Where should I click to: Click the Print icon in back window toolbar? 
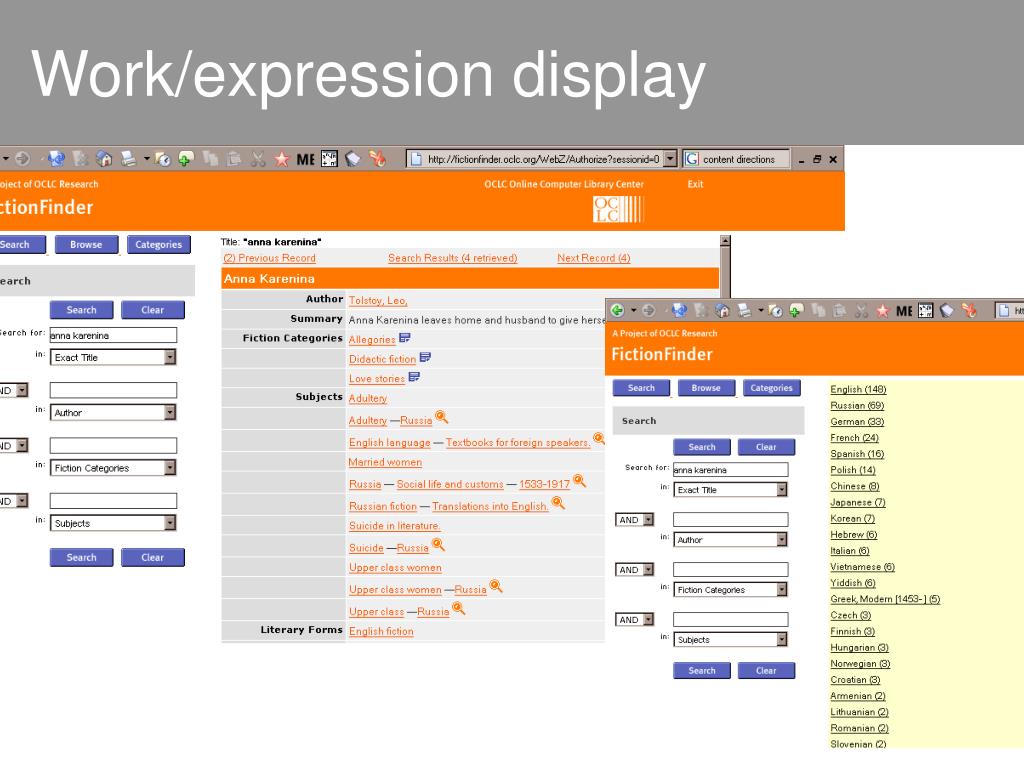point(129,158)
